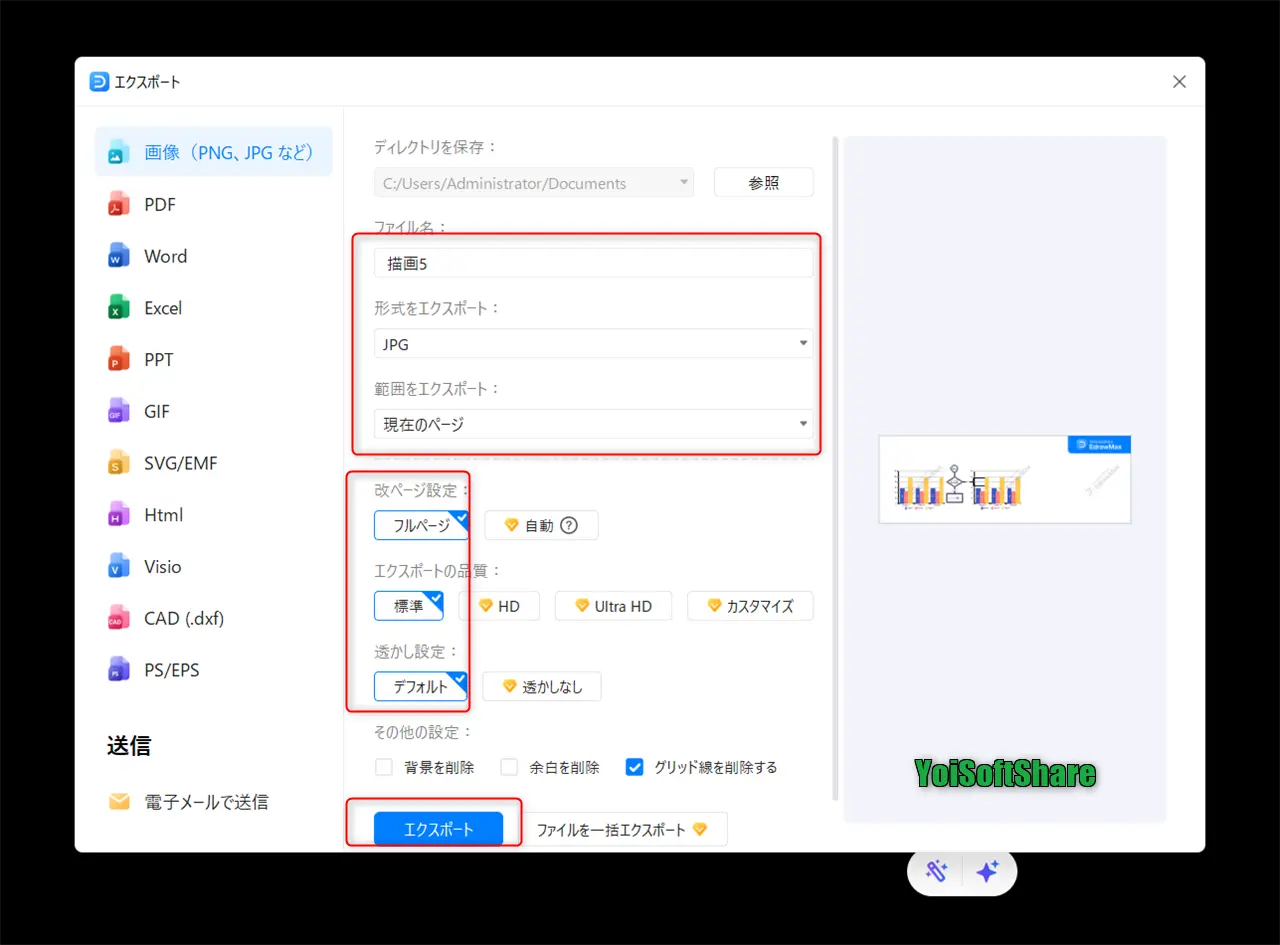Click the PDF file icon

coord(119,204)
